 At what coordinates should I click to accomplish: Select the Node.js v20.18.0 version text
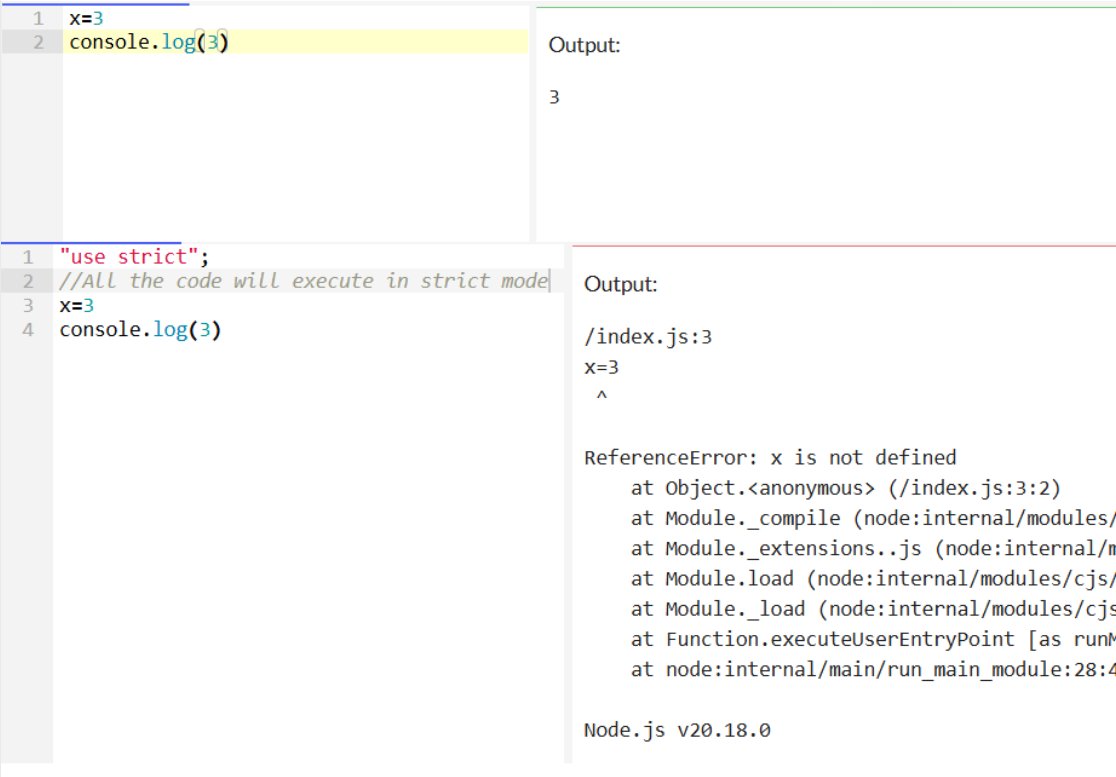[x=677, y=730]
